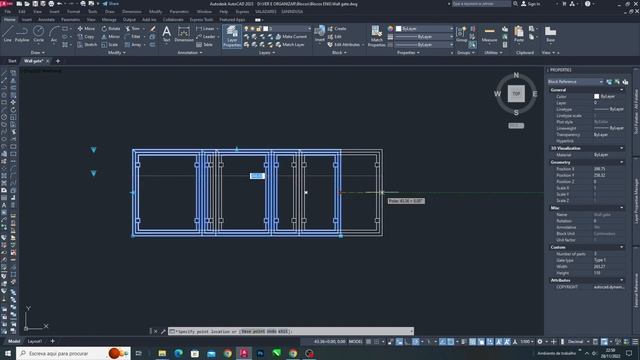Add a new drawing tab with plus
Image resolution: width=640 pixels, height=360 pixels.
coord(58,61)
